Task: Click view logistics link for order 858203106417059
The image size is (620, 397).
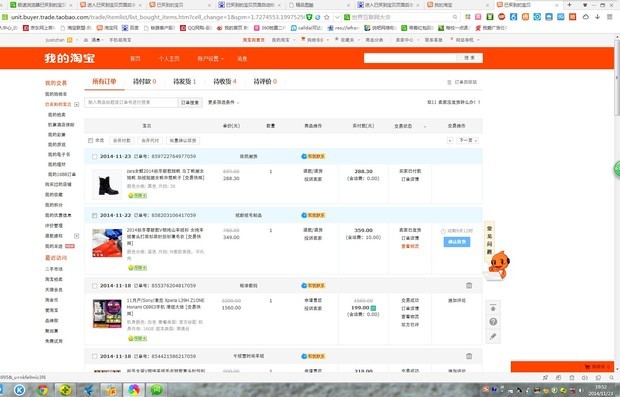Action: [410, 246]
